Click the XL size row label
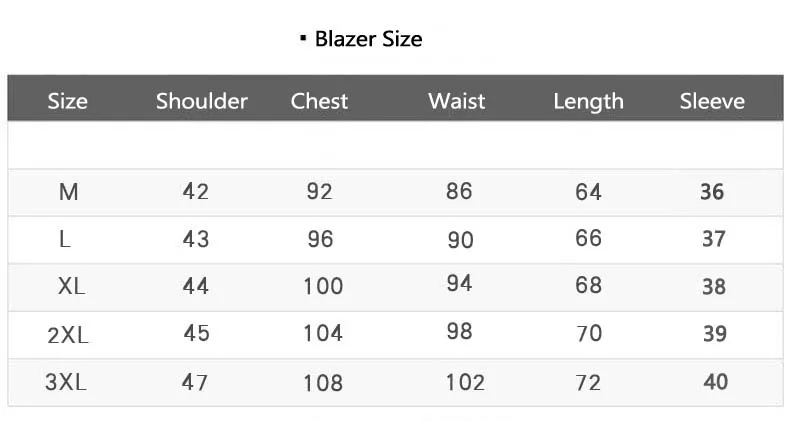Image resolution: width=790 pixels, height=421 pixels. [x=71, y=287]
